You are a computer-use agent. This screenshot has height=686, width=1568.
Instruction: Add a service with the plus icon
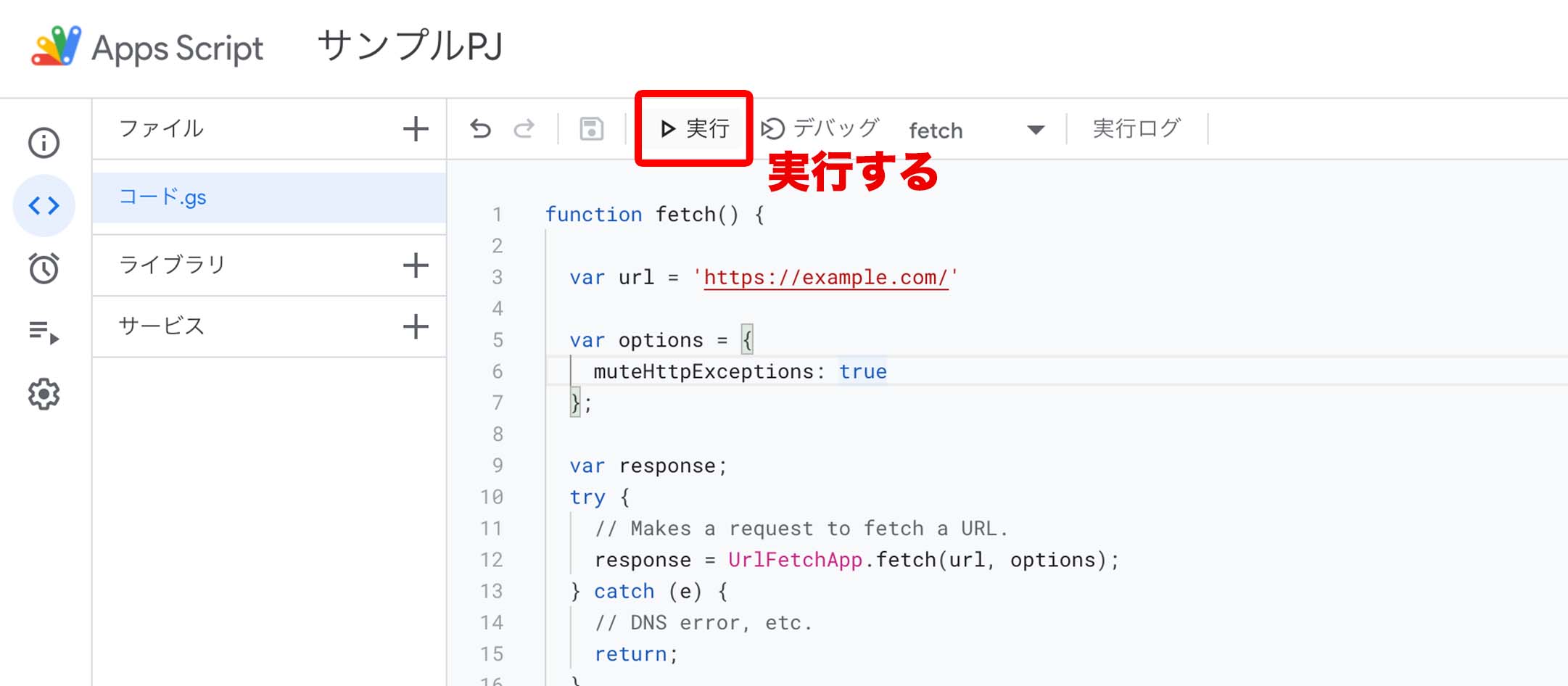[416, 326]
